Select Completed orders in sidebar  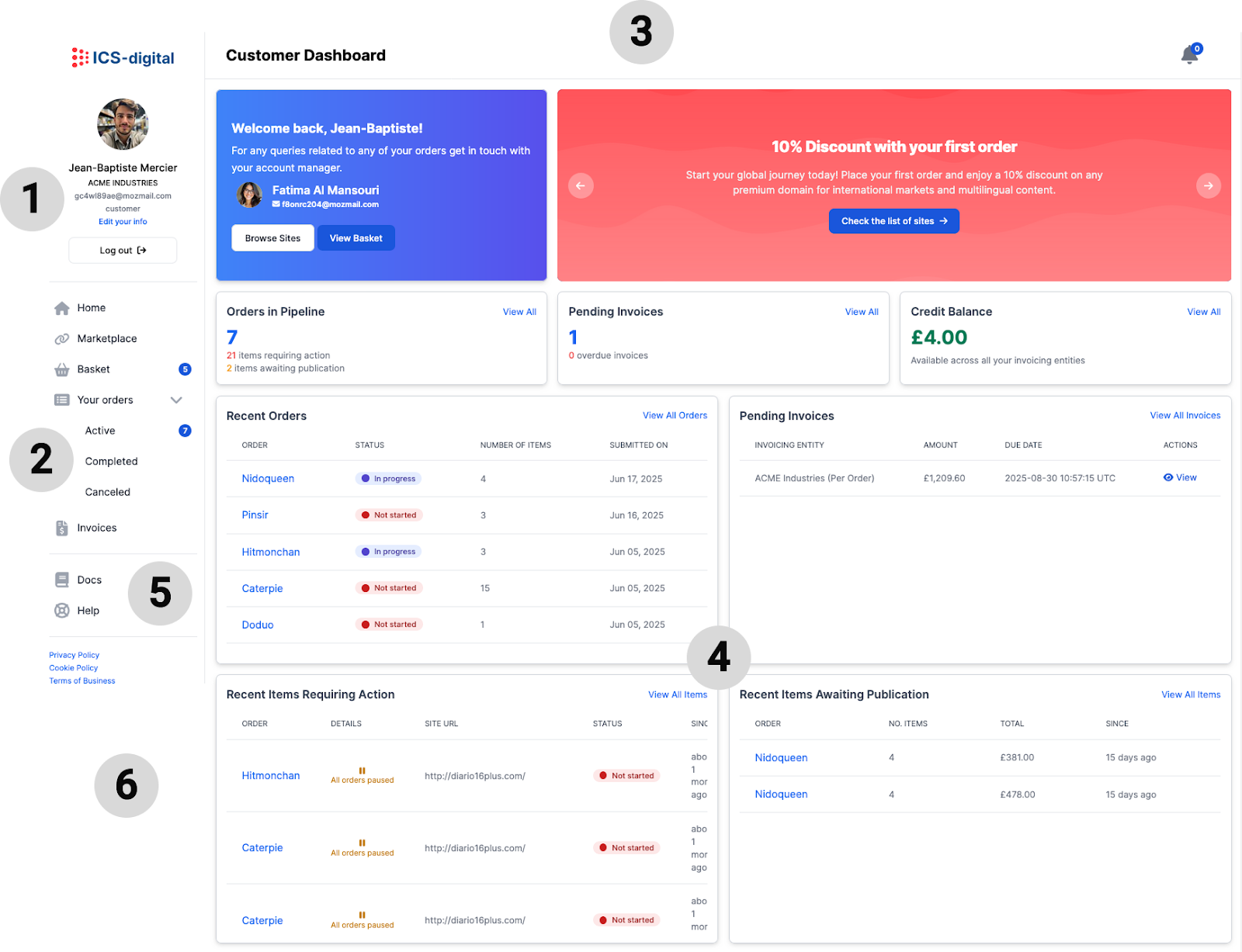[111, 462]
